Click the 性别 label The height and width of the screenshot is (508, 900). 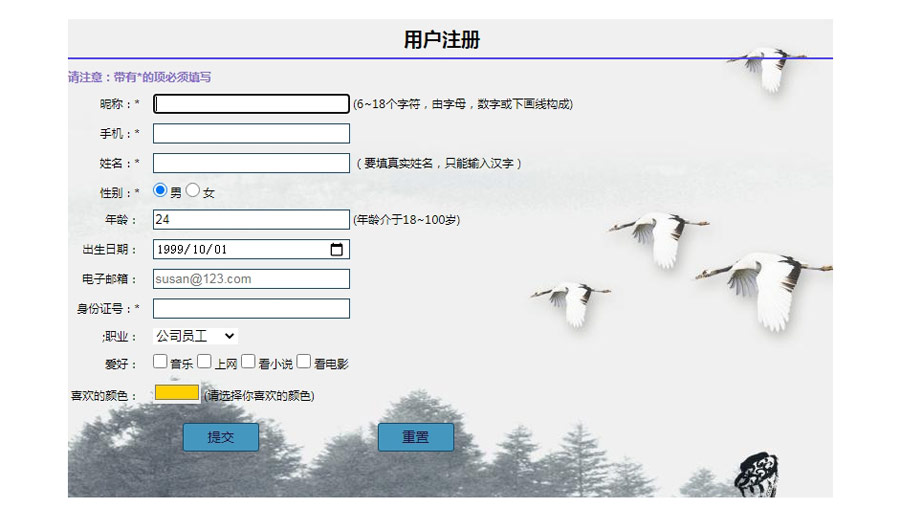[x=119, y=193]
